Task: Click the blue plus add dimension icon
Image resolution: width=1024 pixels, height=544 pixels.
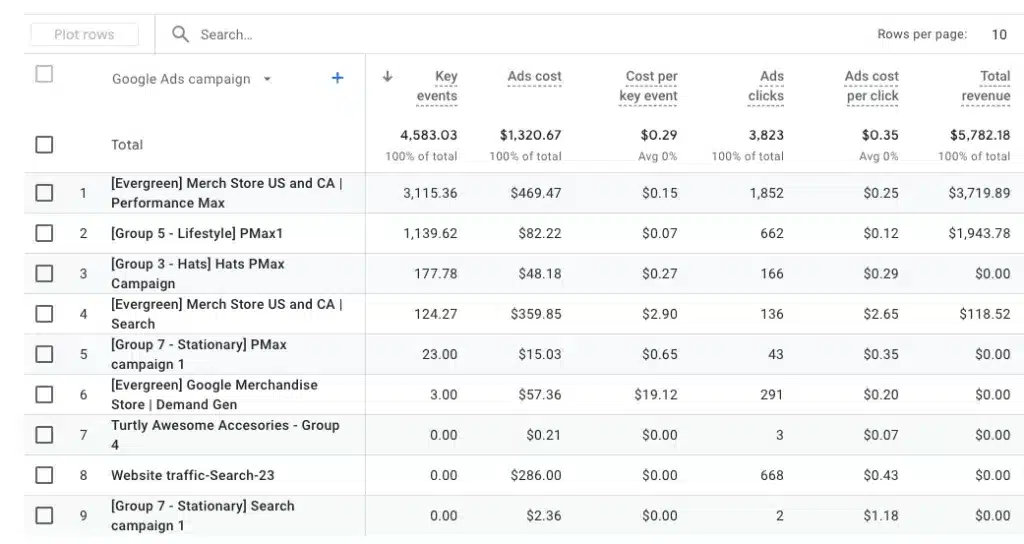Action: (337, 78)
